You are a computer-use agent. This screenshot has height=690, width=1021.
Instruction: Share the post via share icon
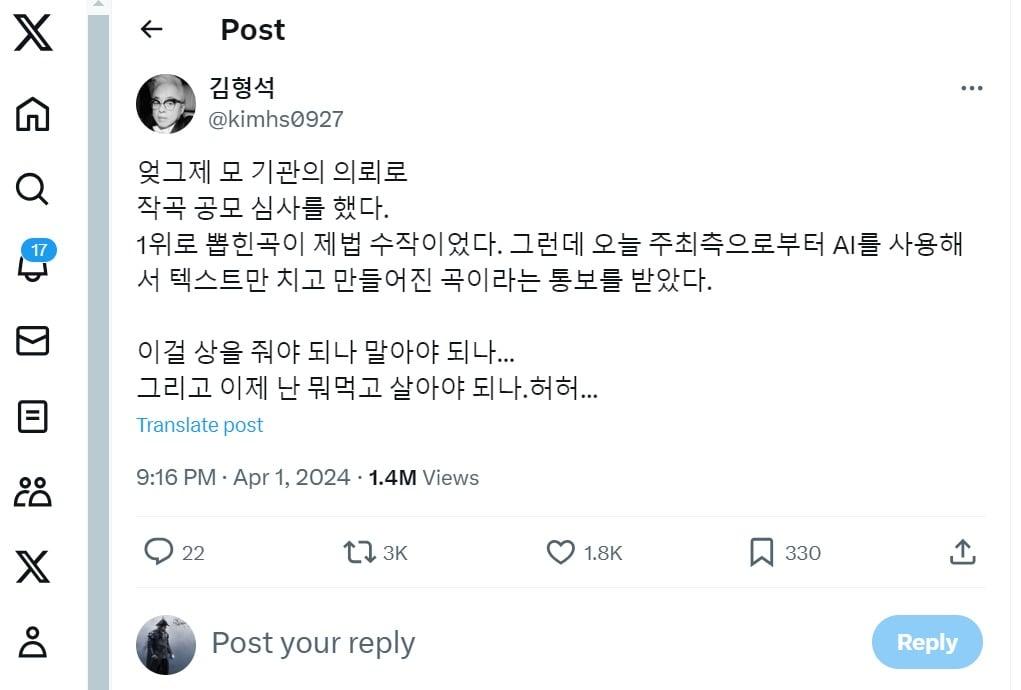click(962, 552)
